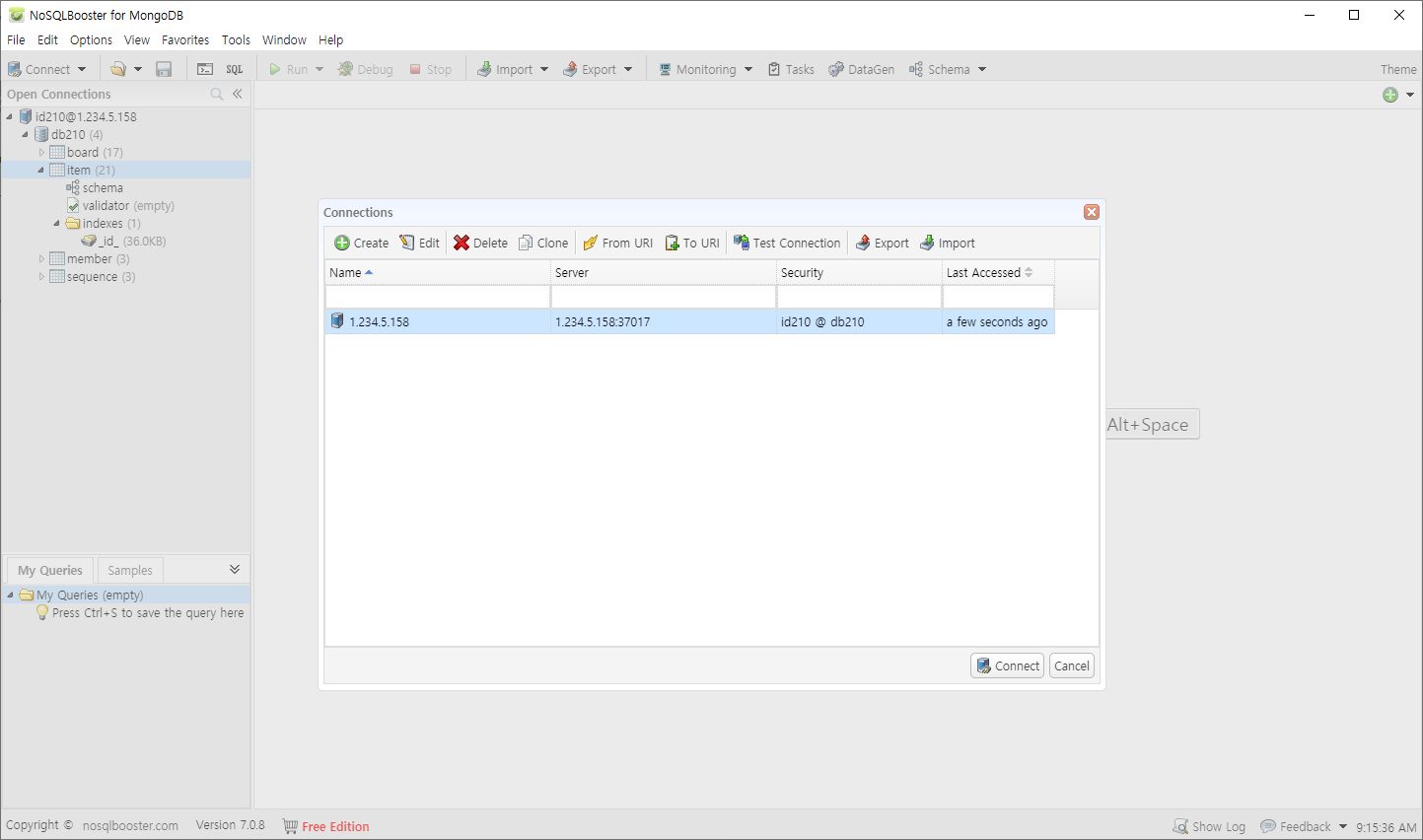Screen dimensions: 1423x840
Task: Select the 1.234.5.158 connection row
Action: pyautogui.click(x=689, y=321)
